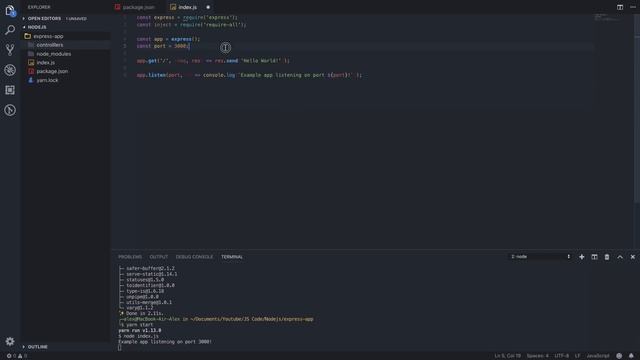Click the 'const app = express()' line
This screenshot has width=640, height=360.
click(168, 39)
